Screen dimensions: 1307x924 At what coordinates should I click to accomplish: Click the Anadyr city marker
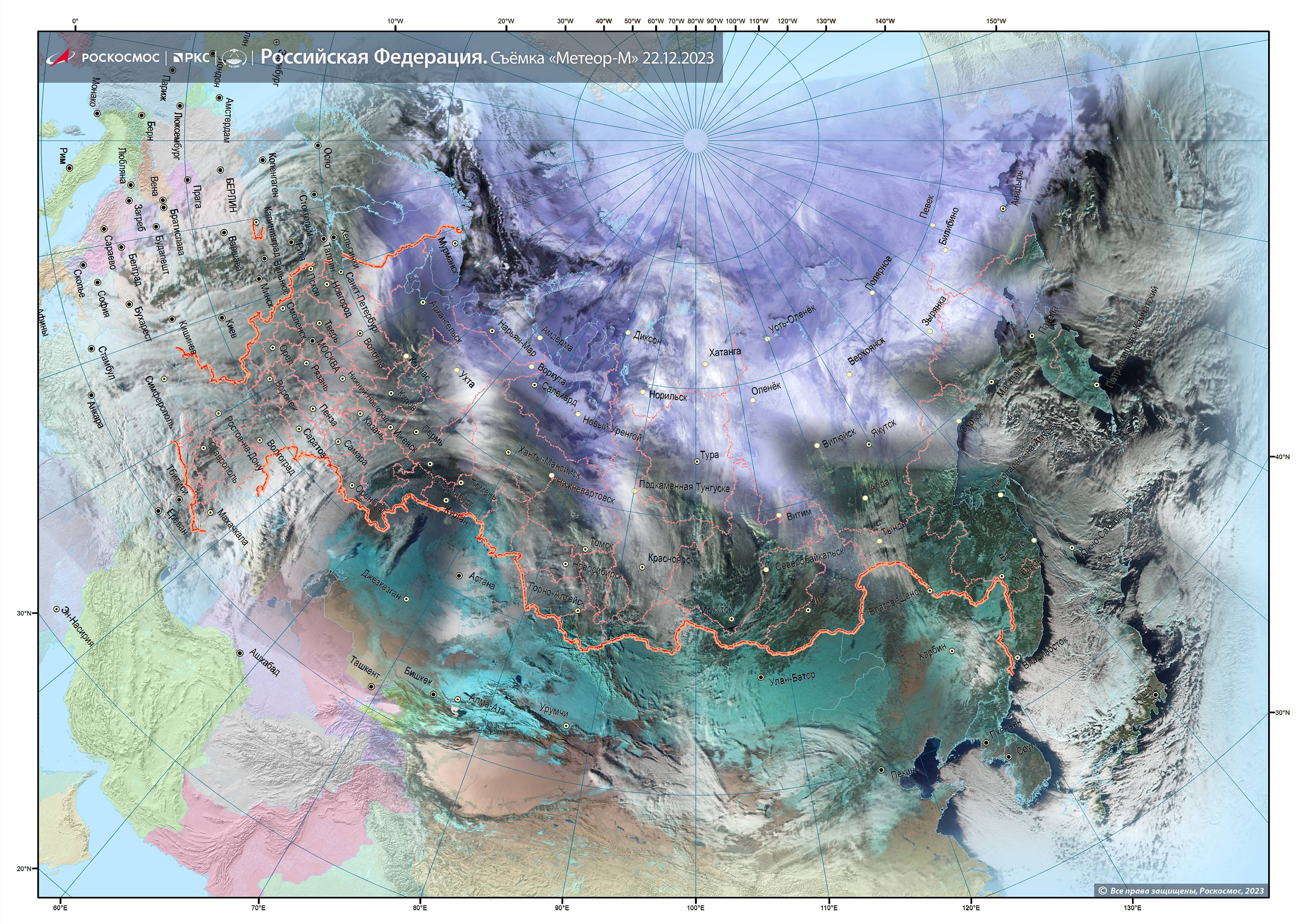[1003, 208]
